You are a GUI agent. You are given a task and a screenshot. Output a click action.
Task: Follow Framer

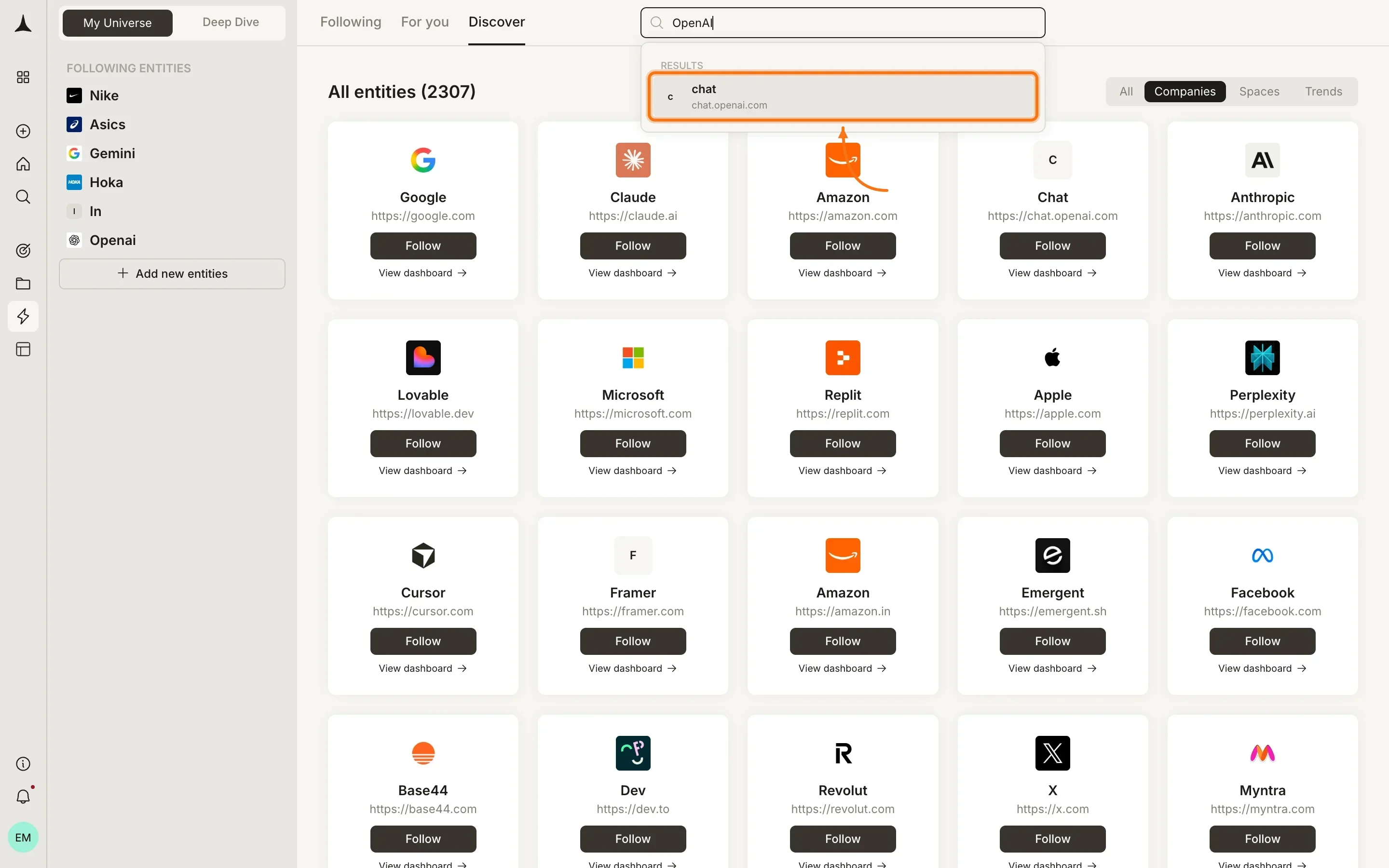point(633,641)
